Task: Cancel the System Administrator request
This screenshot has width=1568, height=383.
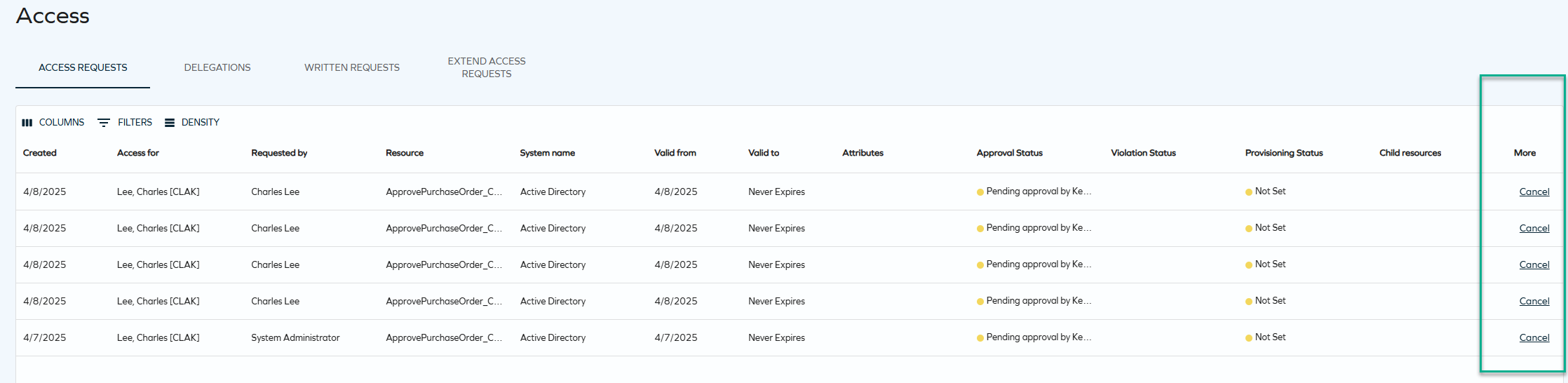Action: pos(1534,337)
